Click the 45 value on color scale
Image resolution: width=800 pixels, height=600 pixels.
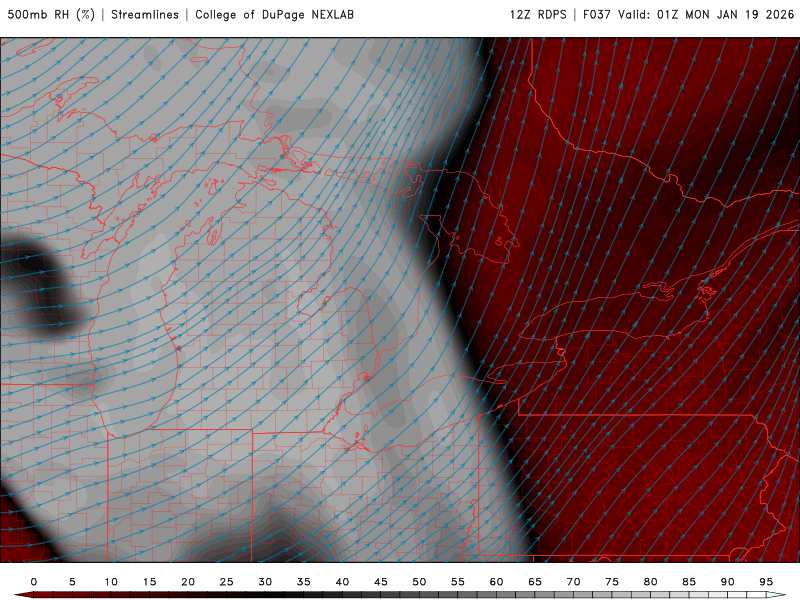coord(381,582)
